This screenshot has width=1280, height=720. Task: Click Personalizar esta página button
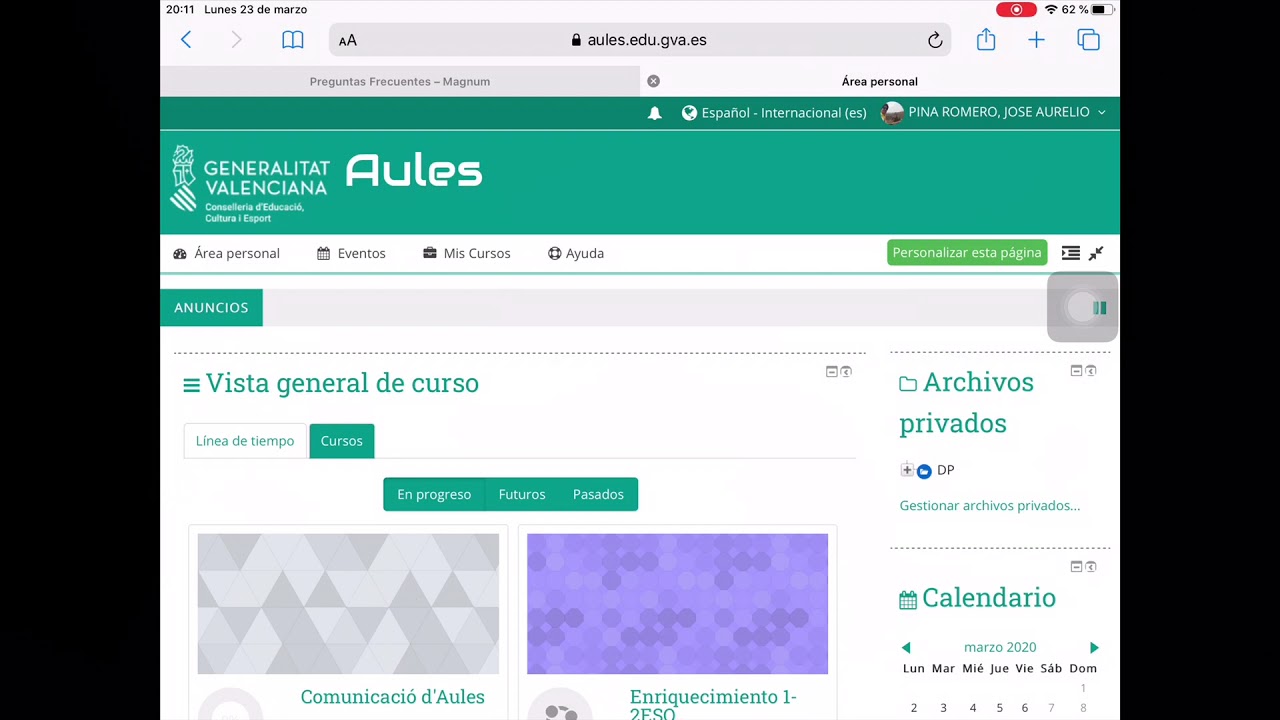click(x=967, y=252)
